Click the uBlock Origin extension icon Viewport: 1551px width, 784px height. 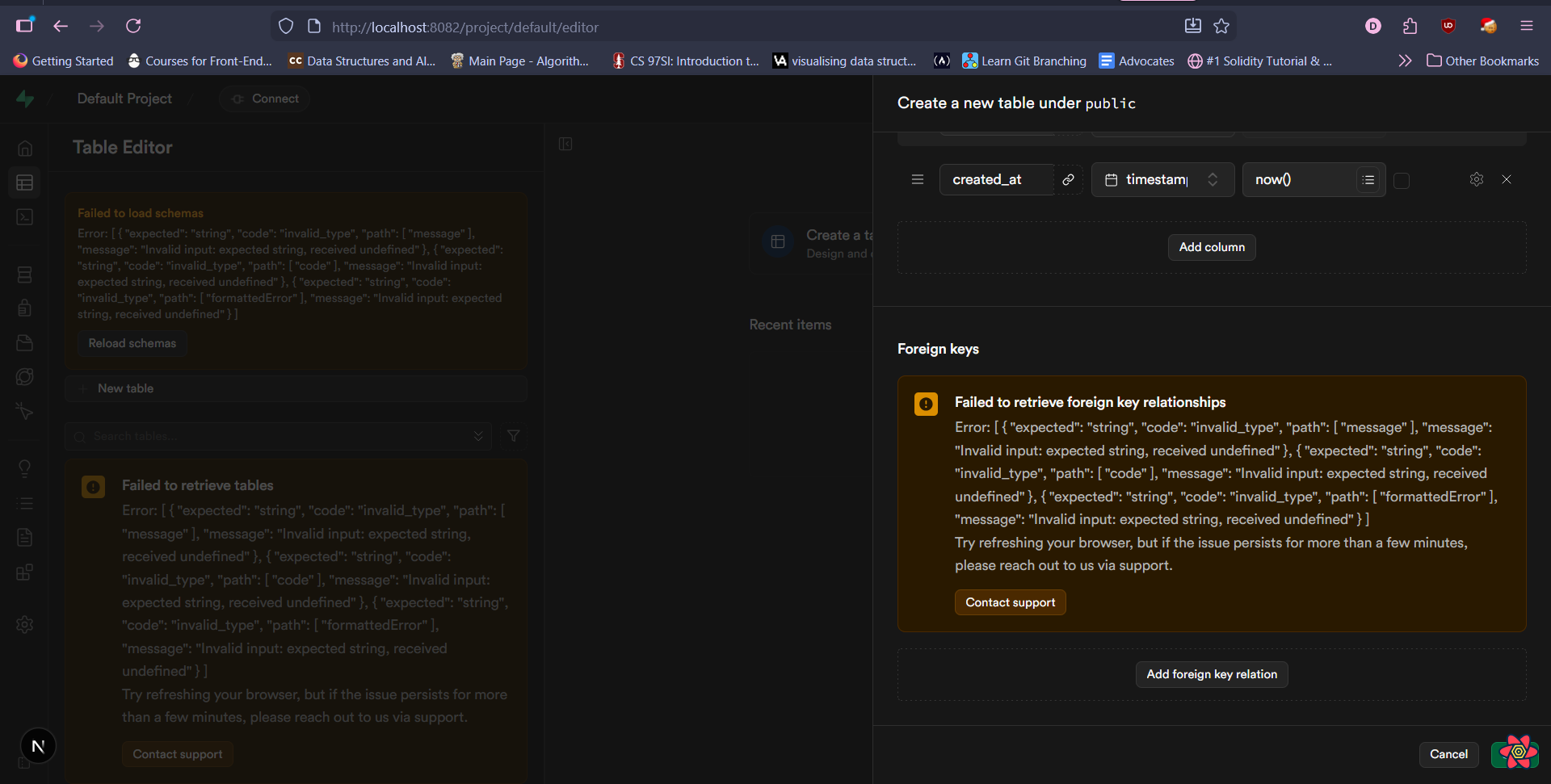pos(1448,26)
